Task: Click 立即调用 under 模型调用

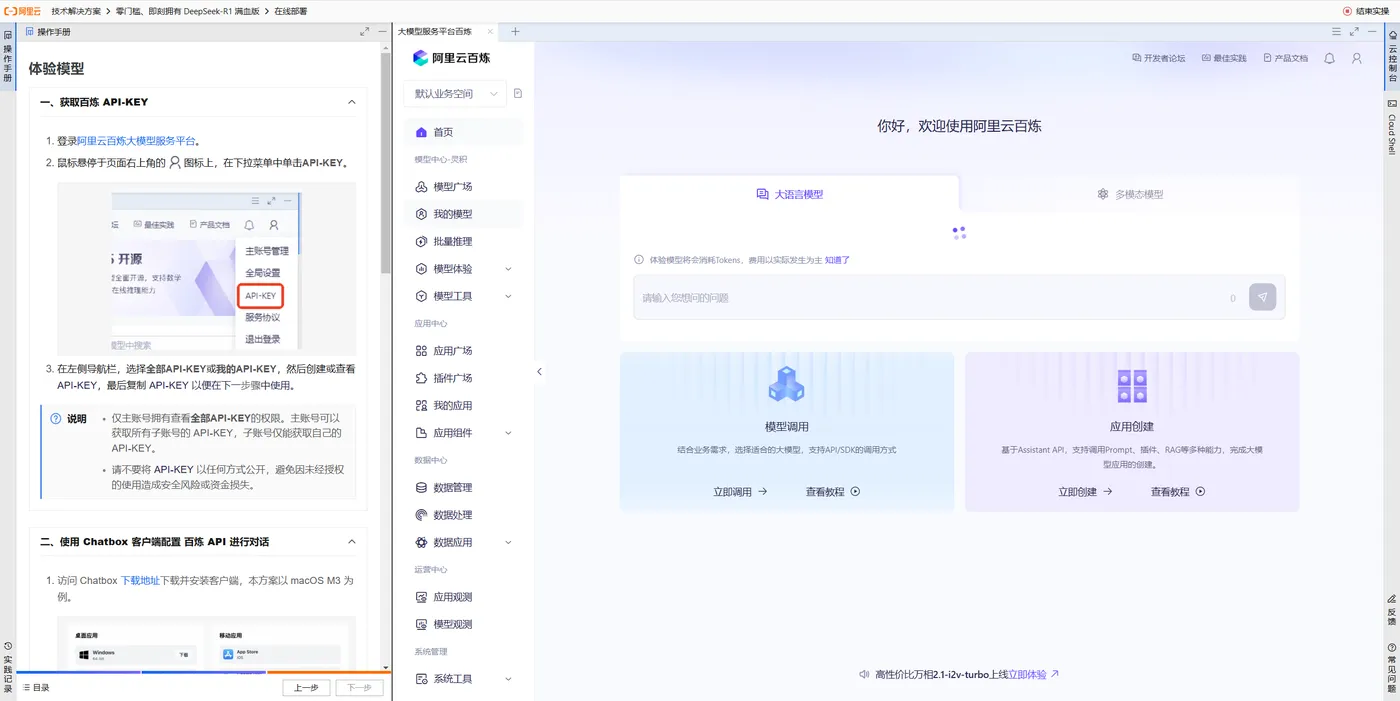Action: pos(740,492)
